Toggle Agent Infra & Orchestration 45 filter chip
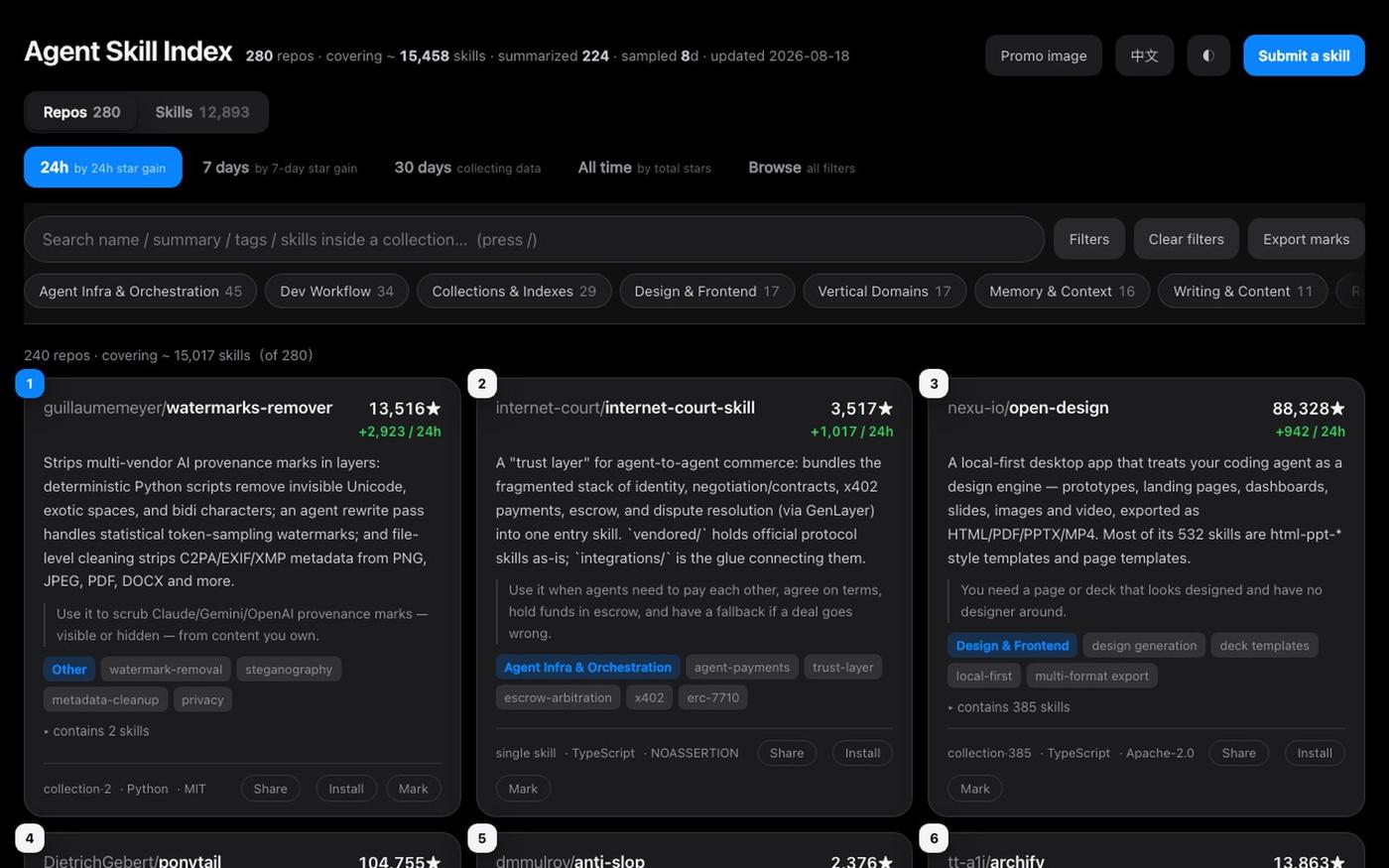Screen dimensions: 1389x868 pyautogui.click(x=141, y=291)
